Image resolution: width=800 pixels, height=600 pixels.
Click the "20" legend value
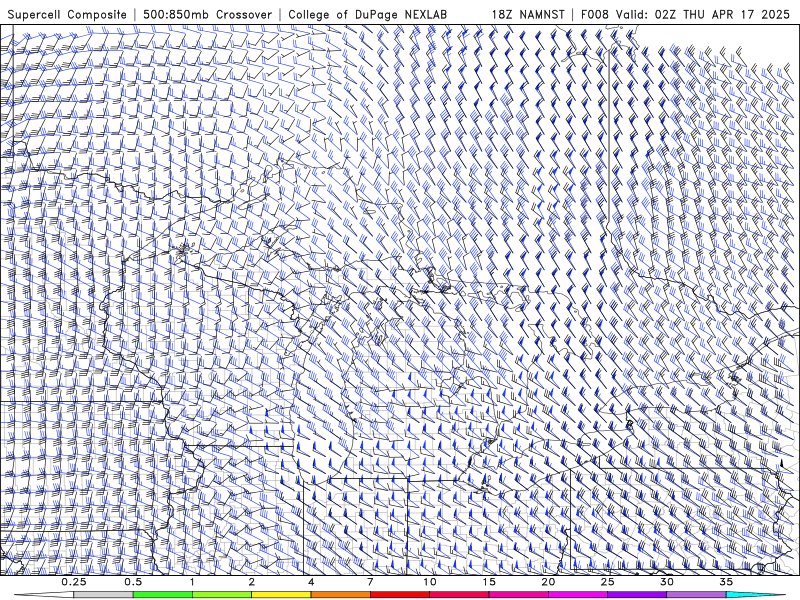click(x=548, y=582)
